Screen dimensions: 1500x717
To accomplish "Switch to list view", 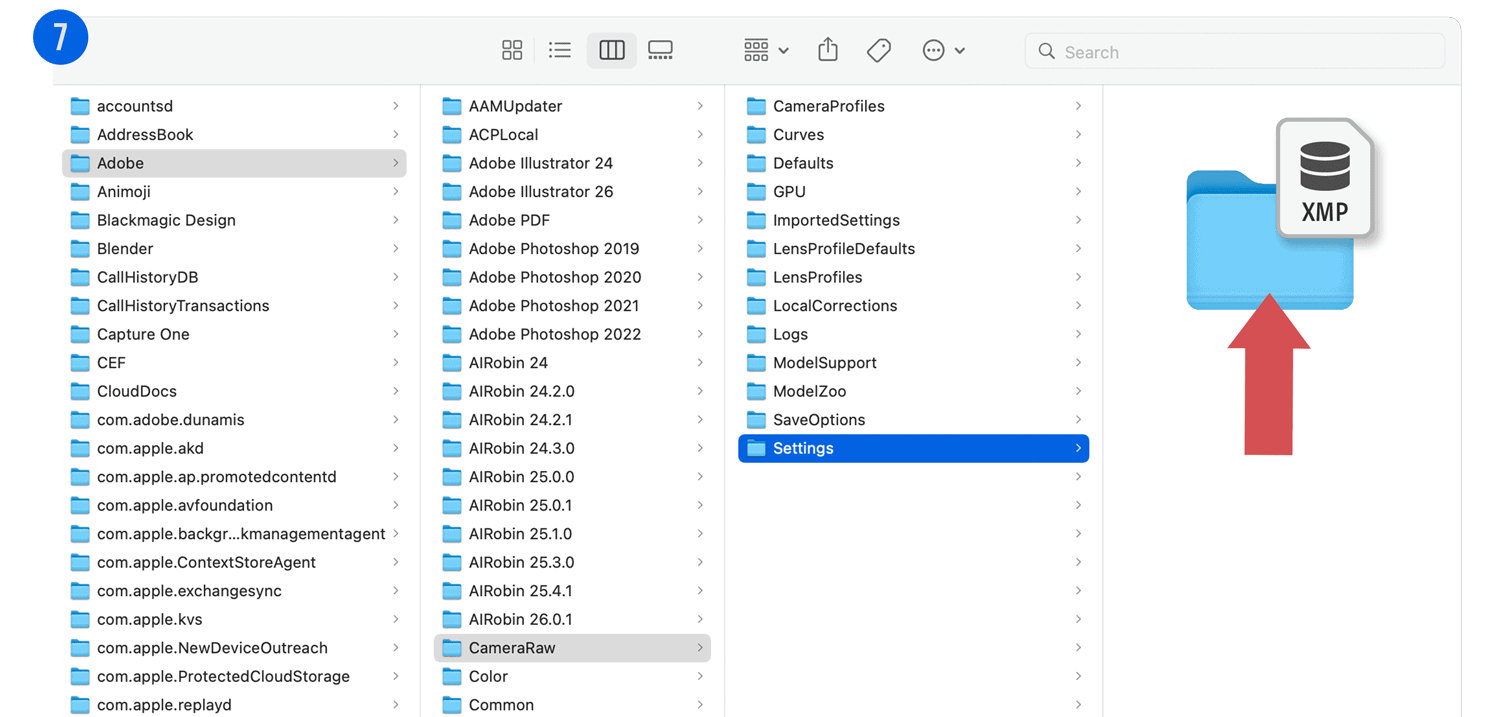I will pos(560,50).
